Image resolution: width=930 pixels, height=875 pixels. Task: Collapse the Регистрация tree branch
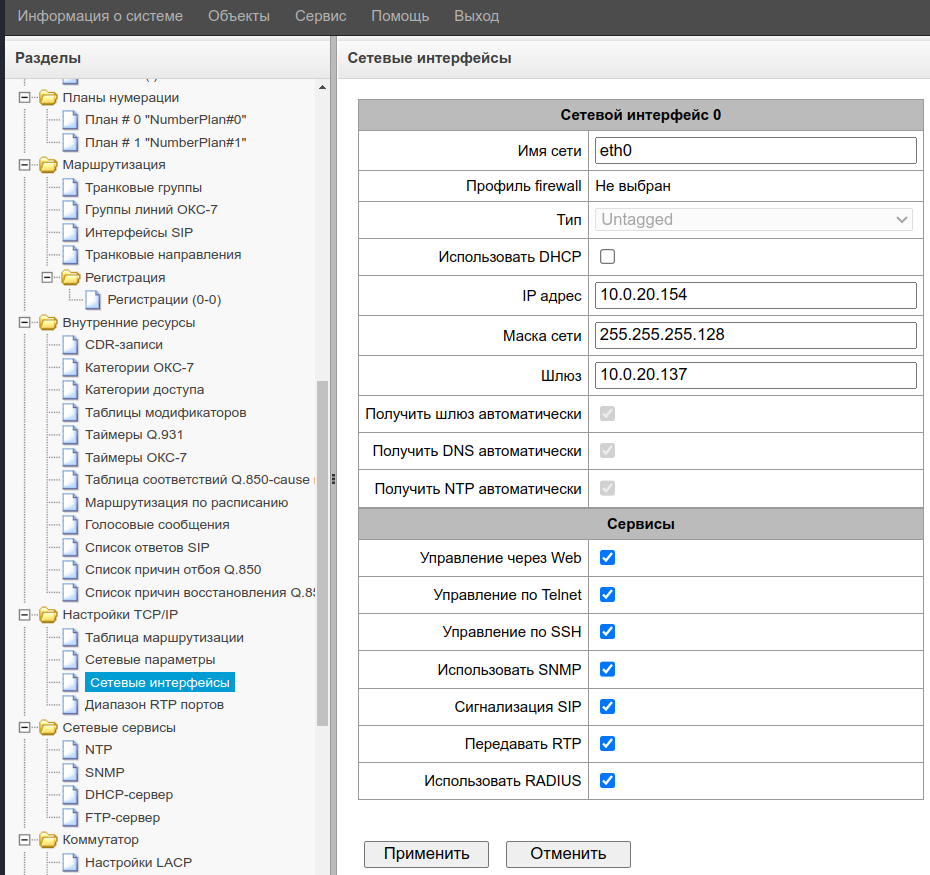46,277
